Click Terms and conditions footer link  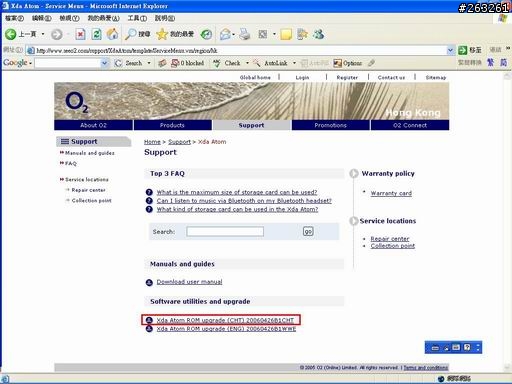426,368
